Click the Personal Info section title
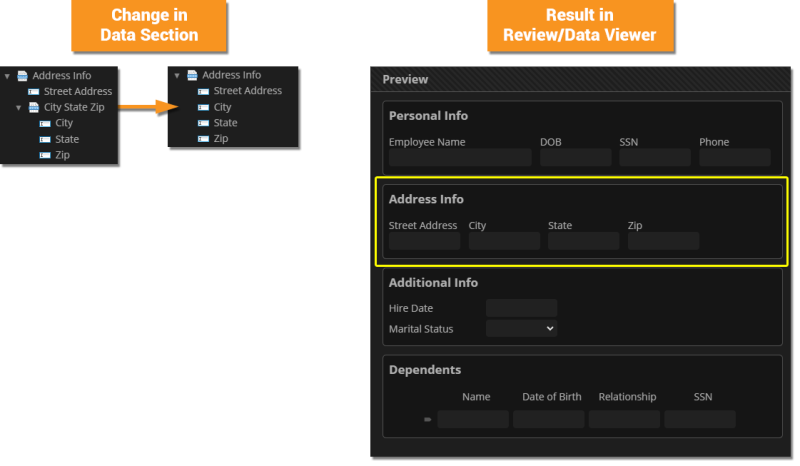Image resolution: width=800 pixels, height=466 pixels. click(x=428, y=116)
